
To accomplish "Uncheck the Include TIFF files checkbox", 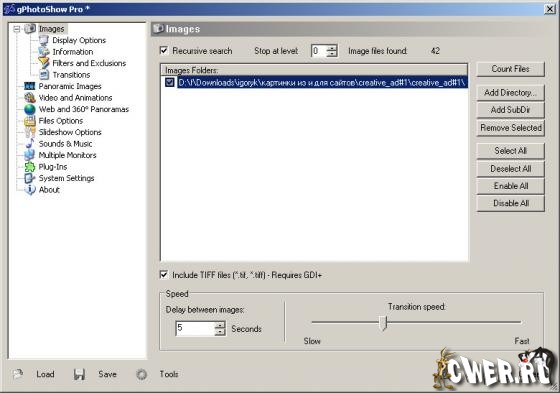I will coord(164,275).
